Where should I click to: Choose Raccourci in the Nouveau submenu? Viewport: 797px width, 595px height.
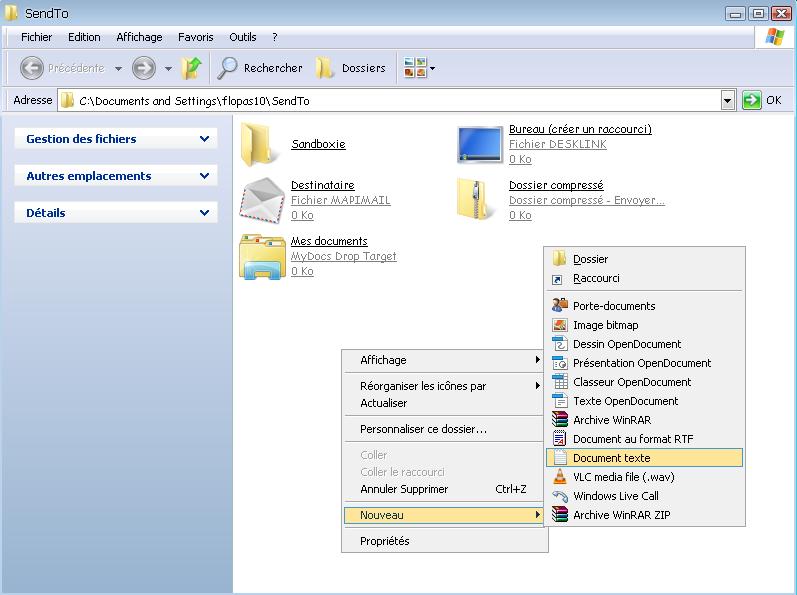pyautogui.click(x=645, y=278)
